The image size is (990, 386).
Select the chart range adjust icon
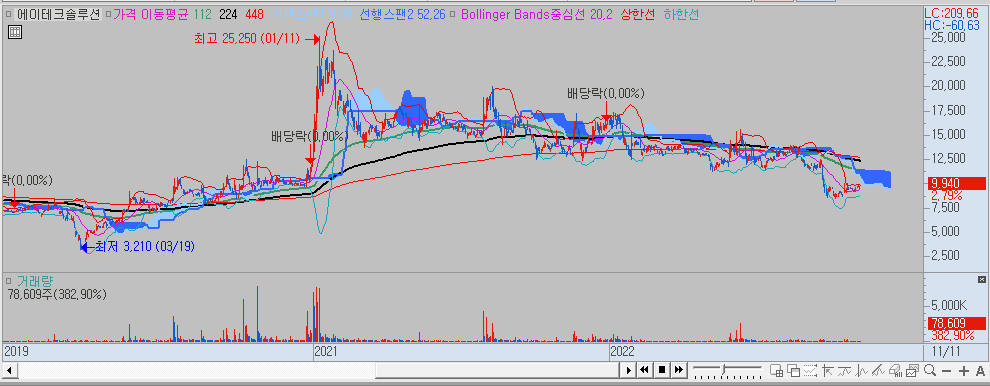pyautogui.click(x=810, y=370)
